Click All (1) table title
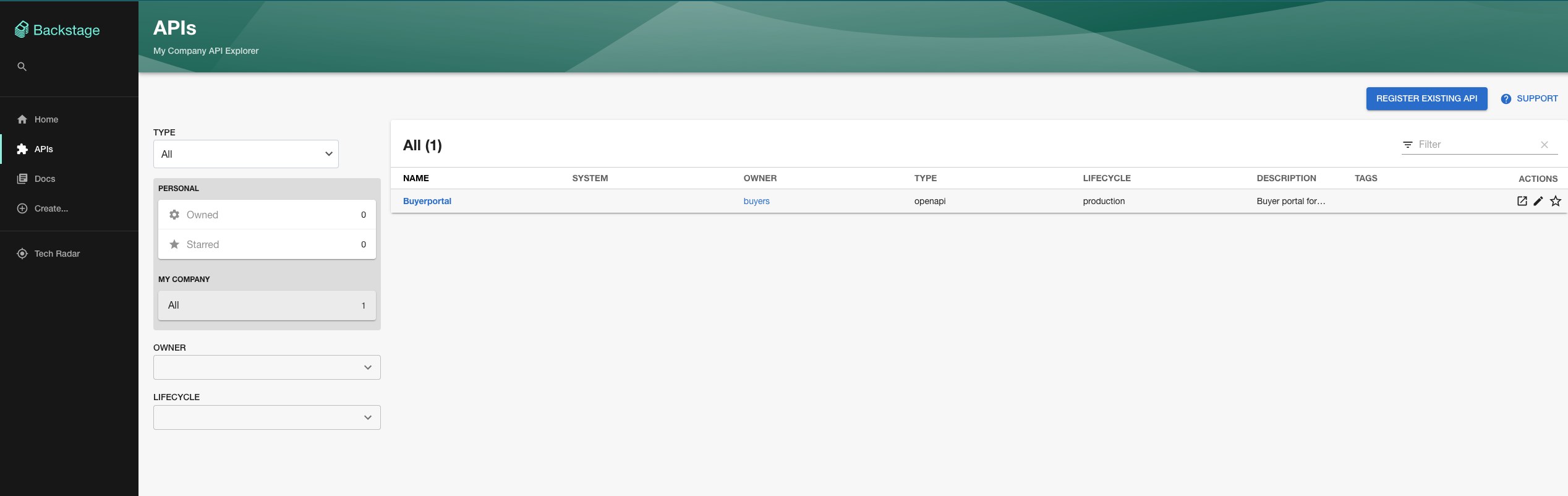 (x=422, y=145)
